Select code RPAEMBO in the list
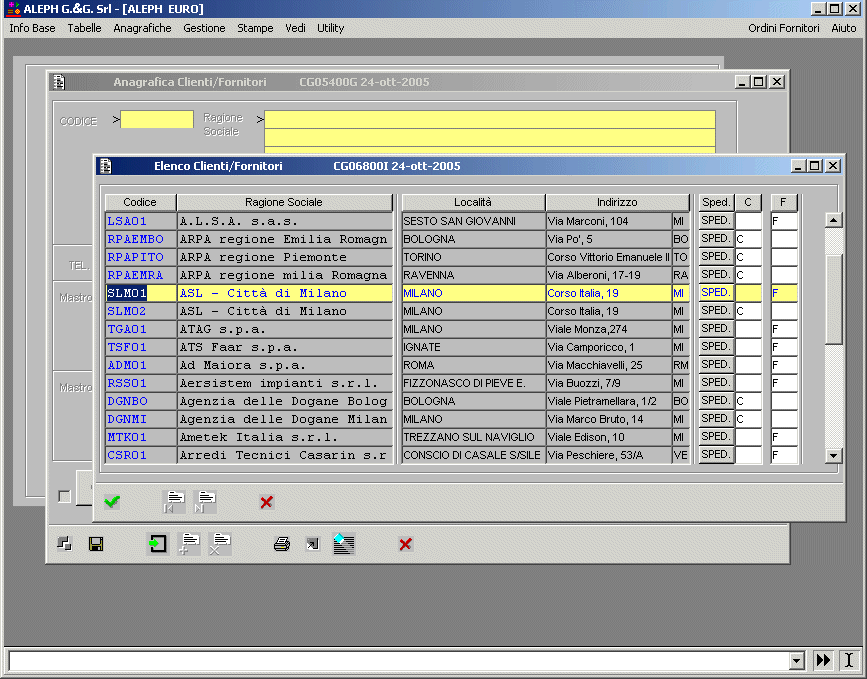This screenshot has height=679, width=867. (140, 239)
